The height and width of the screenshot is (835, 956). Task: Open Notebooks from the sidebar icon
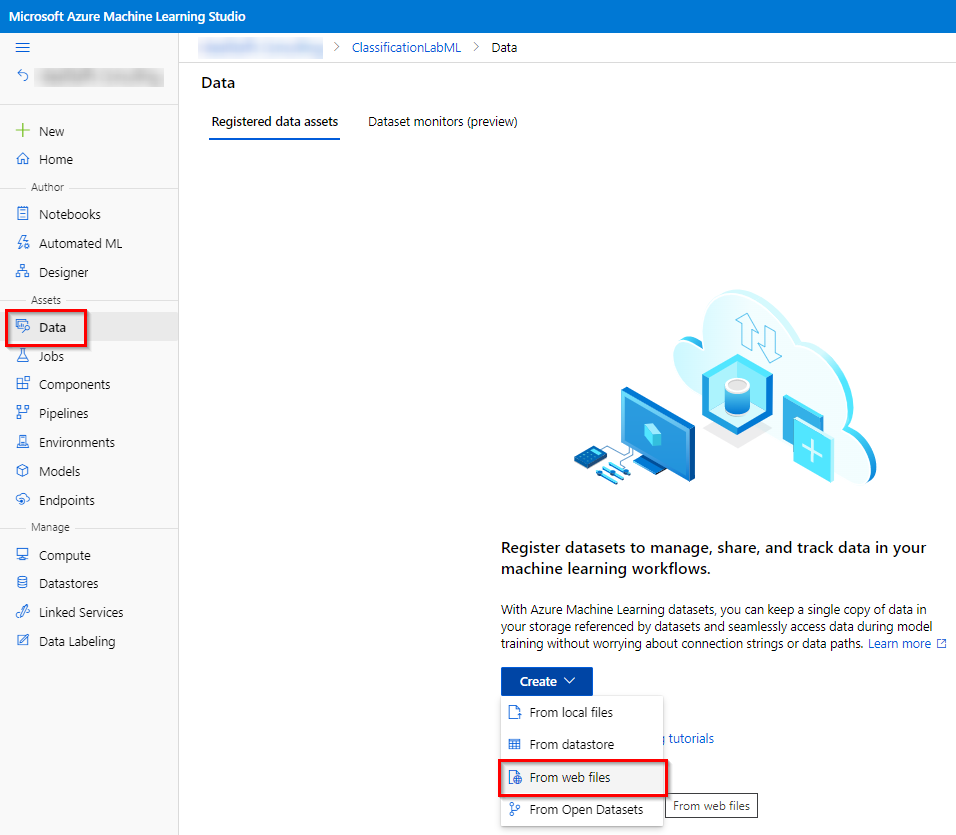pyautogui.click(x=23, y=214)
